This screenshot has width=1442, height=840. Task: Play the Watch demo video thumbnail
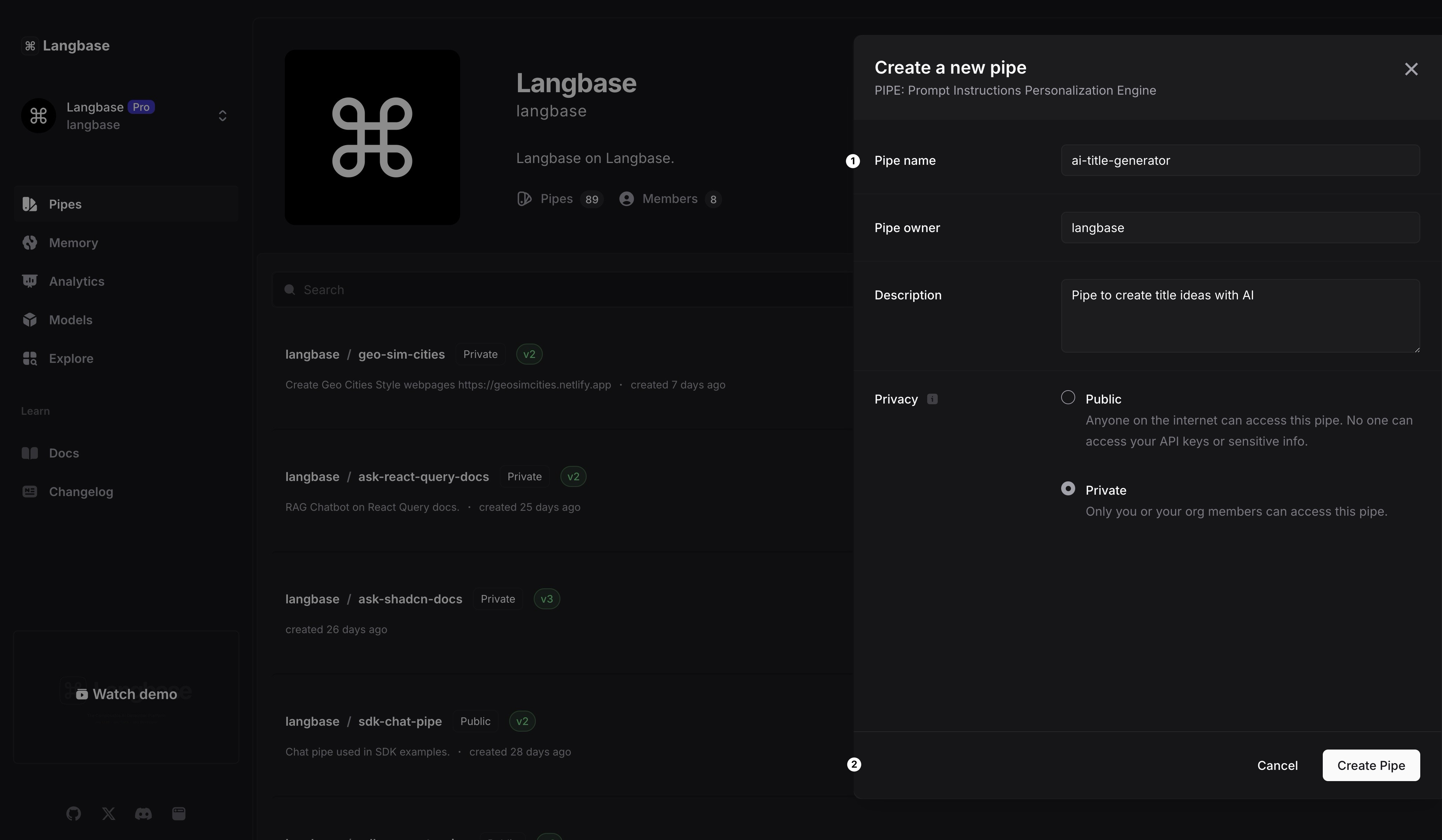coord(127,694)
